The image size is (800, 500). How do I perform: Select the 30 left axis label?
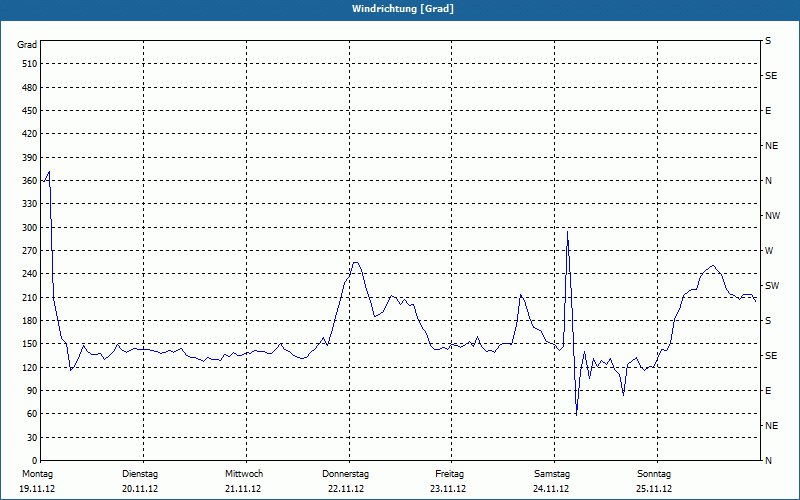click(x=32, y=437)
